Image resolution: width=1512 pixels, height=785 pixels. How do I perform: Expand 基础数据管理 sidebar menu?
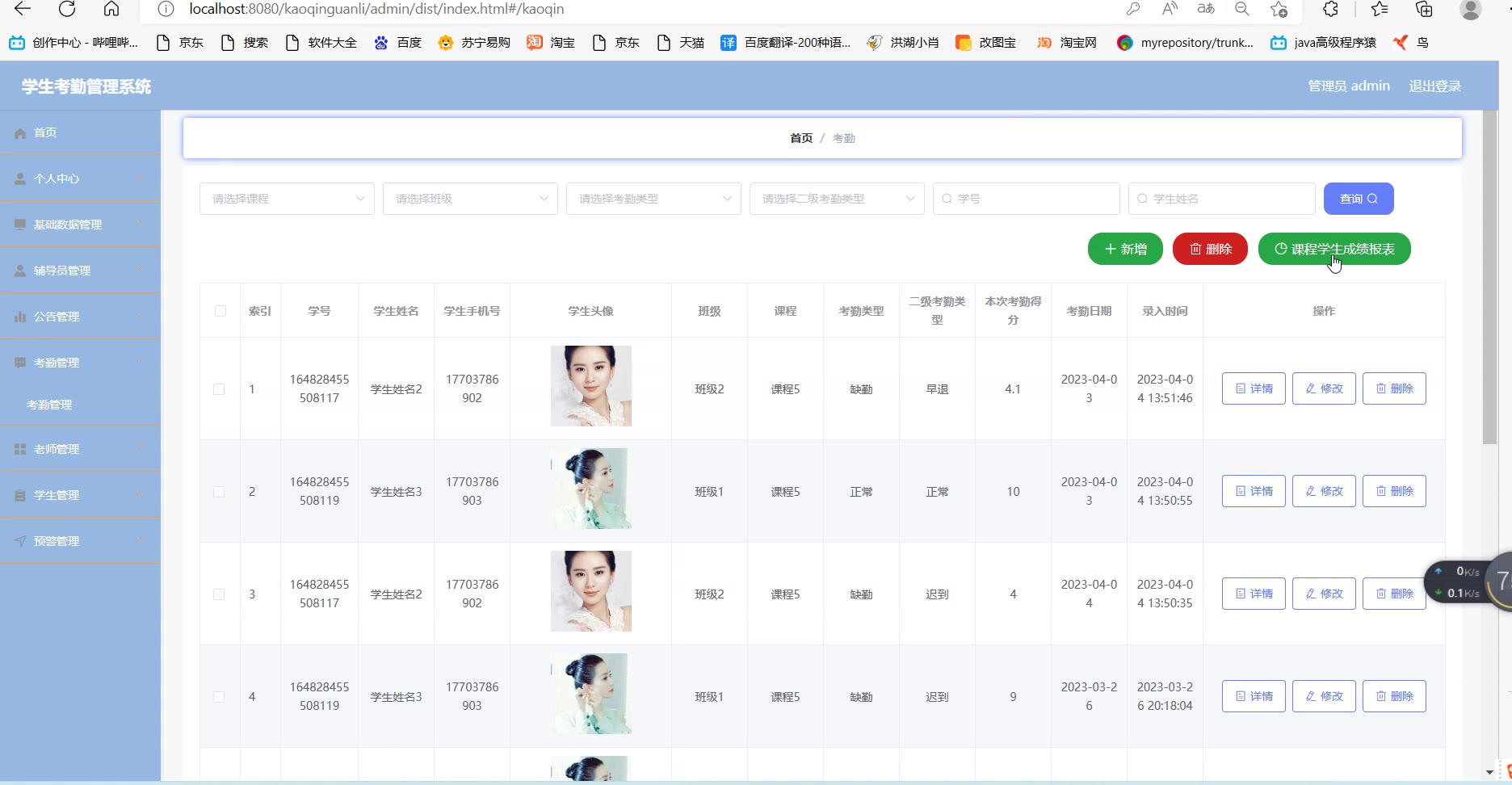click(x=80, y=225)
